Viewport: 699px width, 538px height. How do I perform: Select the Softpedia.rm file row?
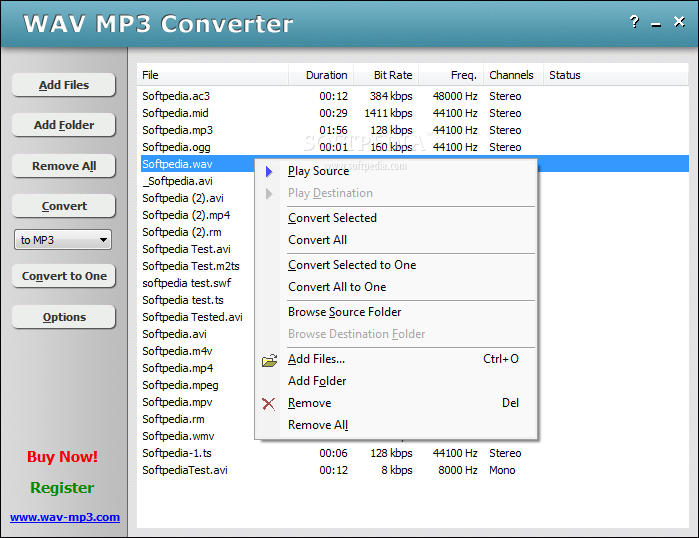[197, 419]
